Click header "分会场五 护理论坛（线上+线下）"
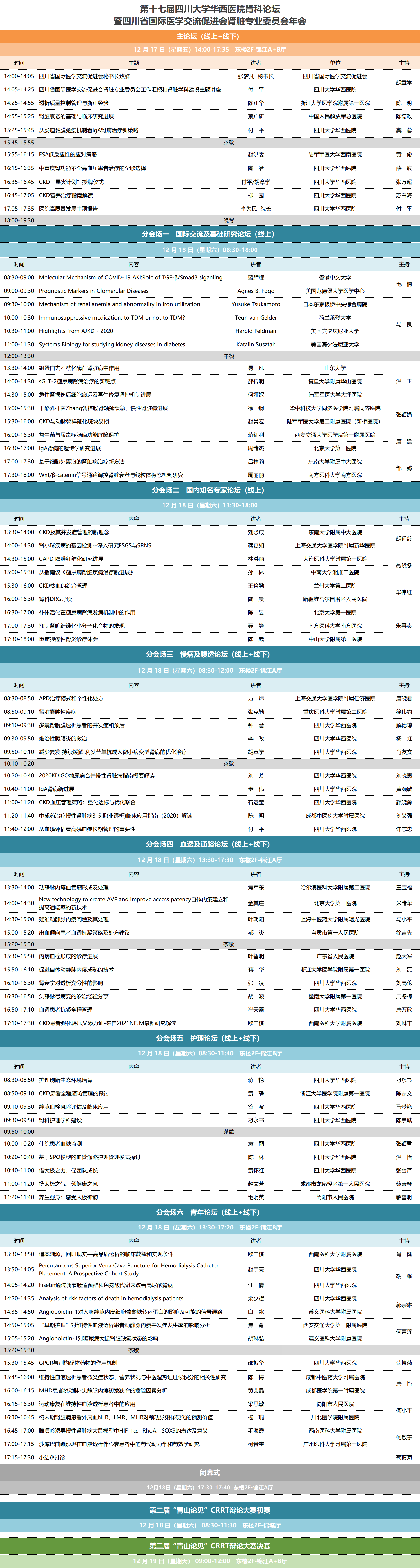Image resolution: width=420 pixels, height=1568 pixels. pos(210,1038)
